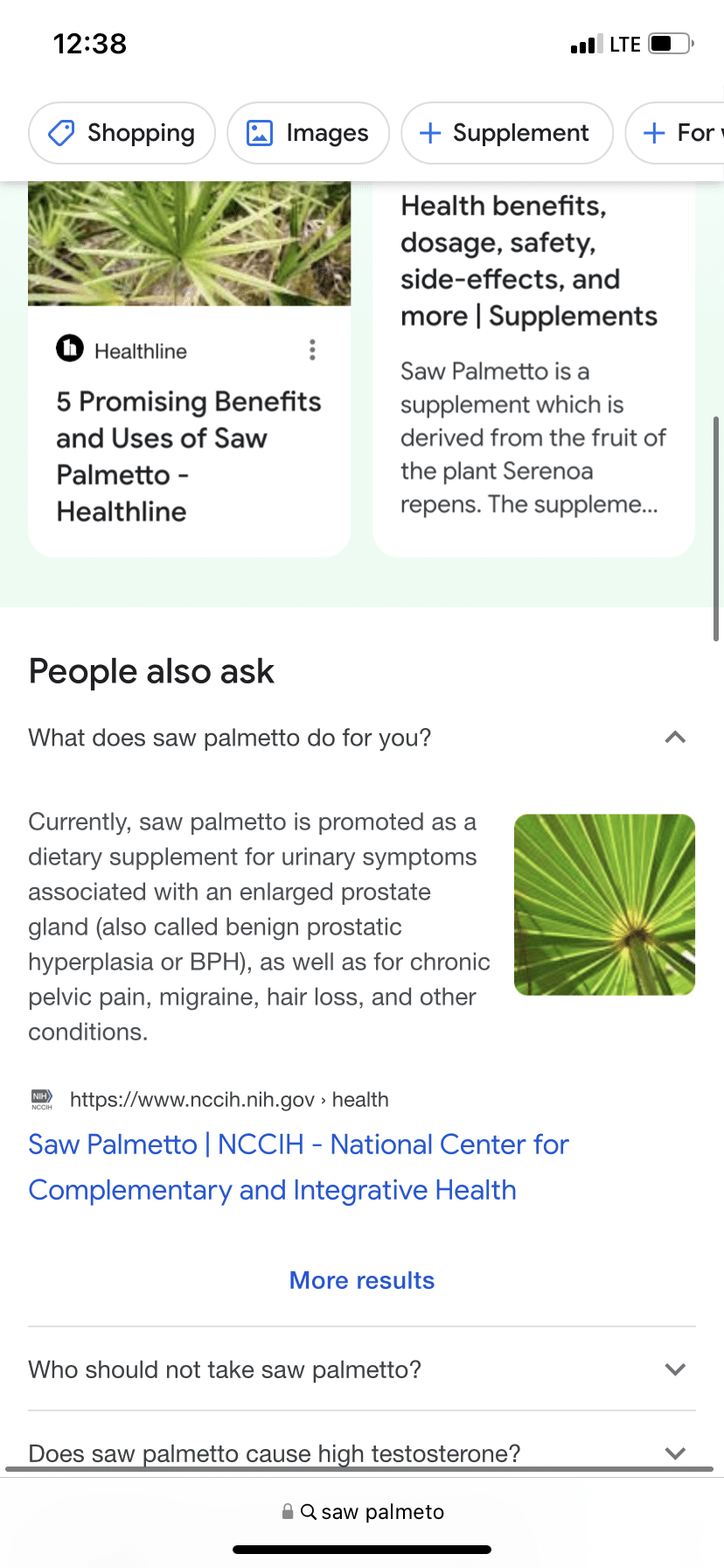Tap the lock icon in address bar

(288, 1511)
